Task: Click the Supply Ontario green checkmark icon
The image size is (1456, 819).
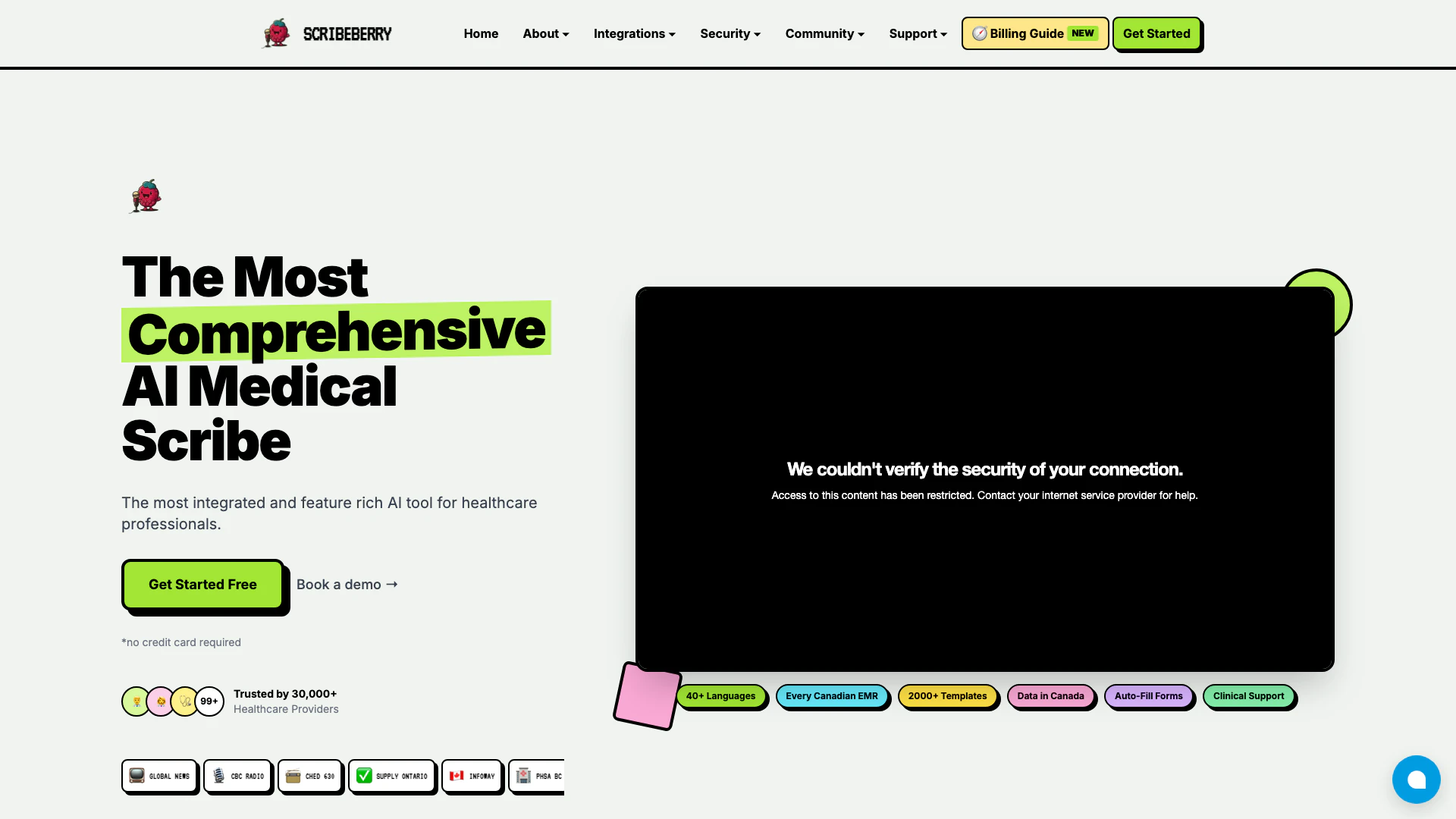Action: [x=365, y=776]
